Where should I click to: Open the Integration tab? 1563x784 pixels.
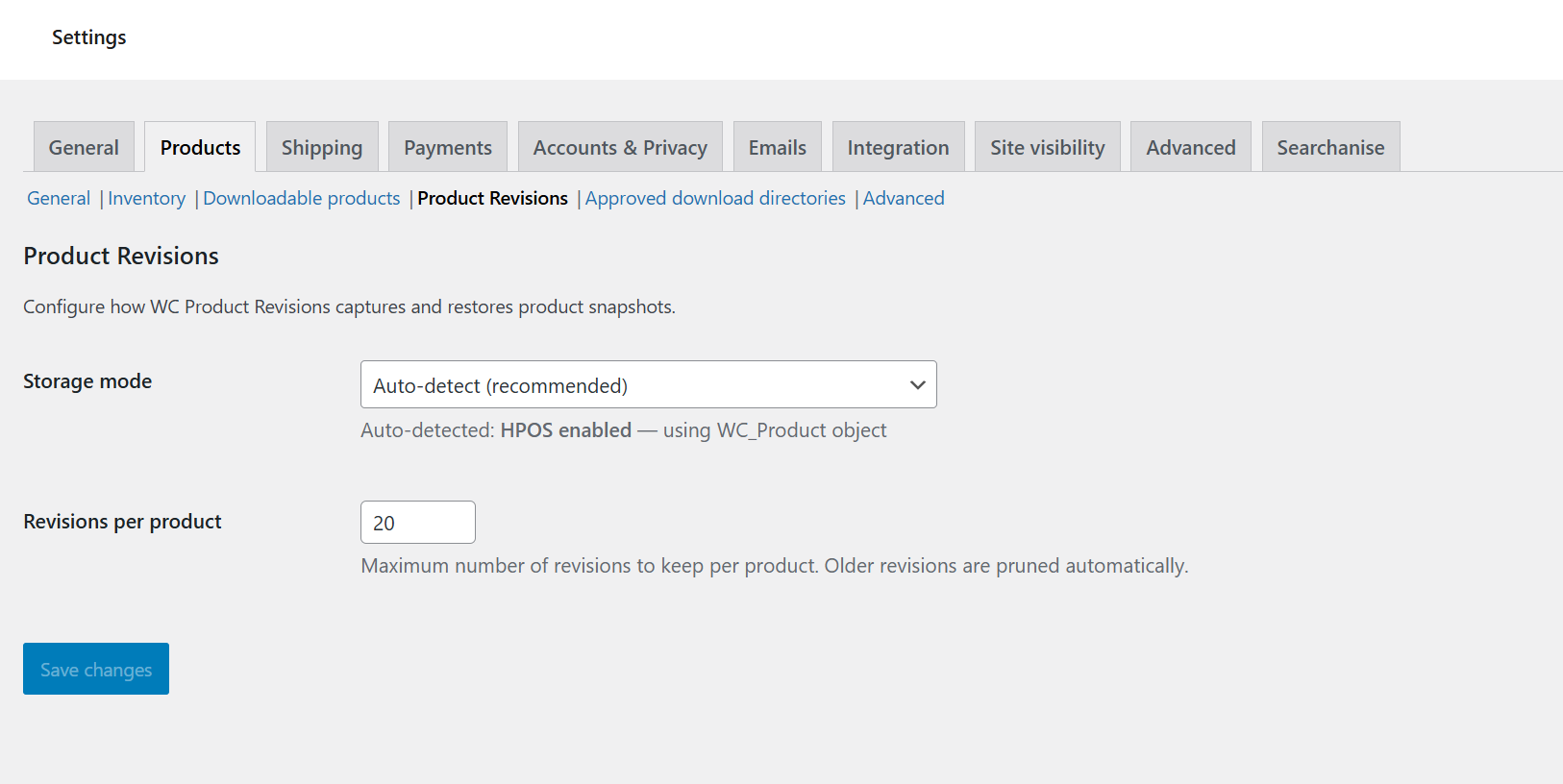[x=898, y=147]
